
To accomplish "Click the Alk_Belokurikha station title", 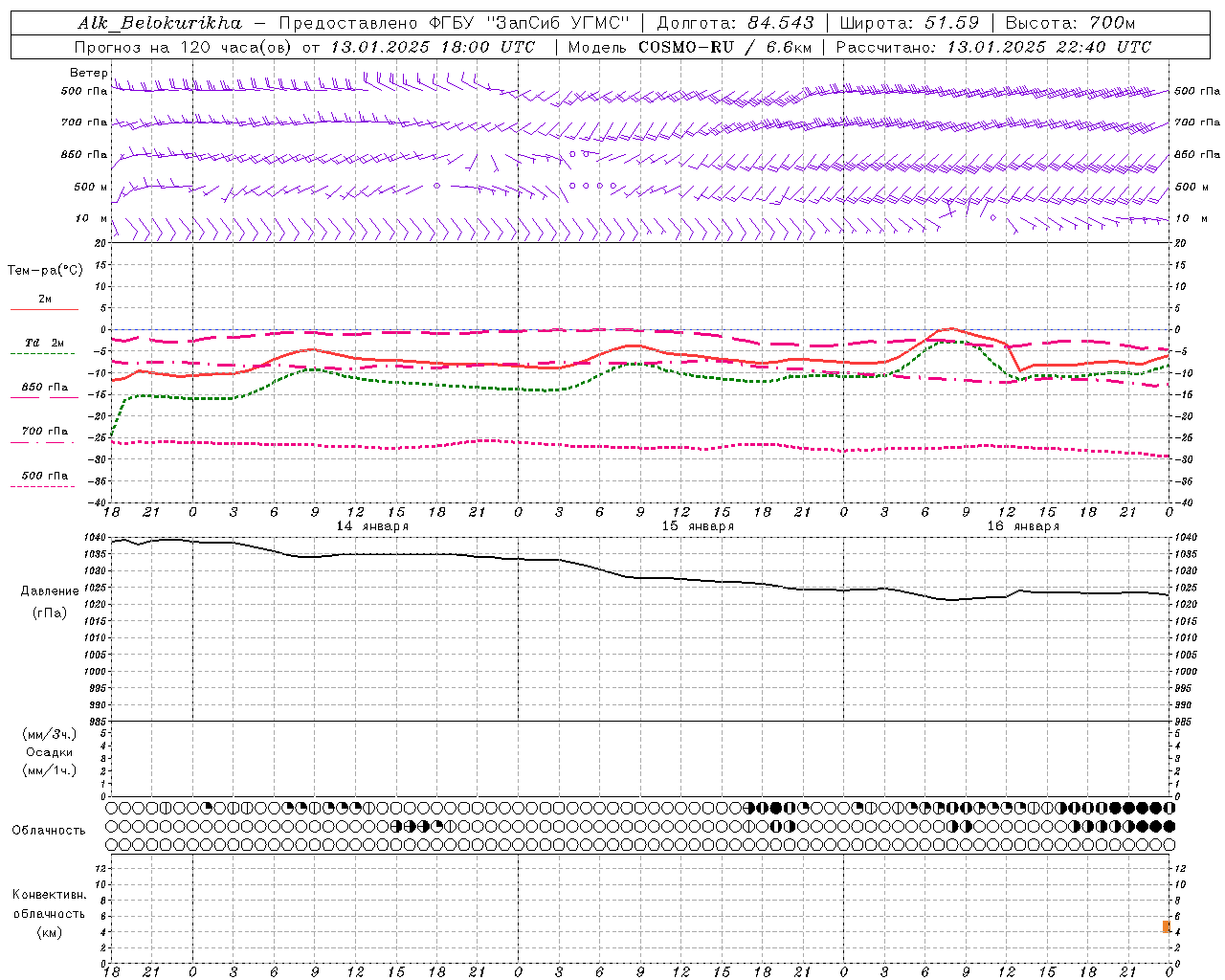I will pyautogui.click(x=160, y=23).
